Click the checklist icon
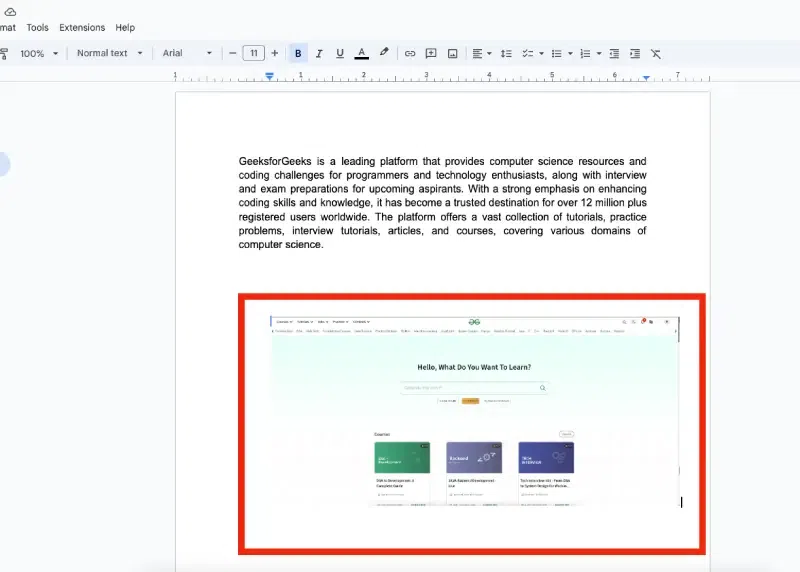 (x=528, y=53)
